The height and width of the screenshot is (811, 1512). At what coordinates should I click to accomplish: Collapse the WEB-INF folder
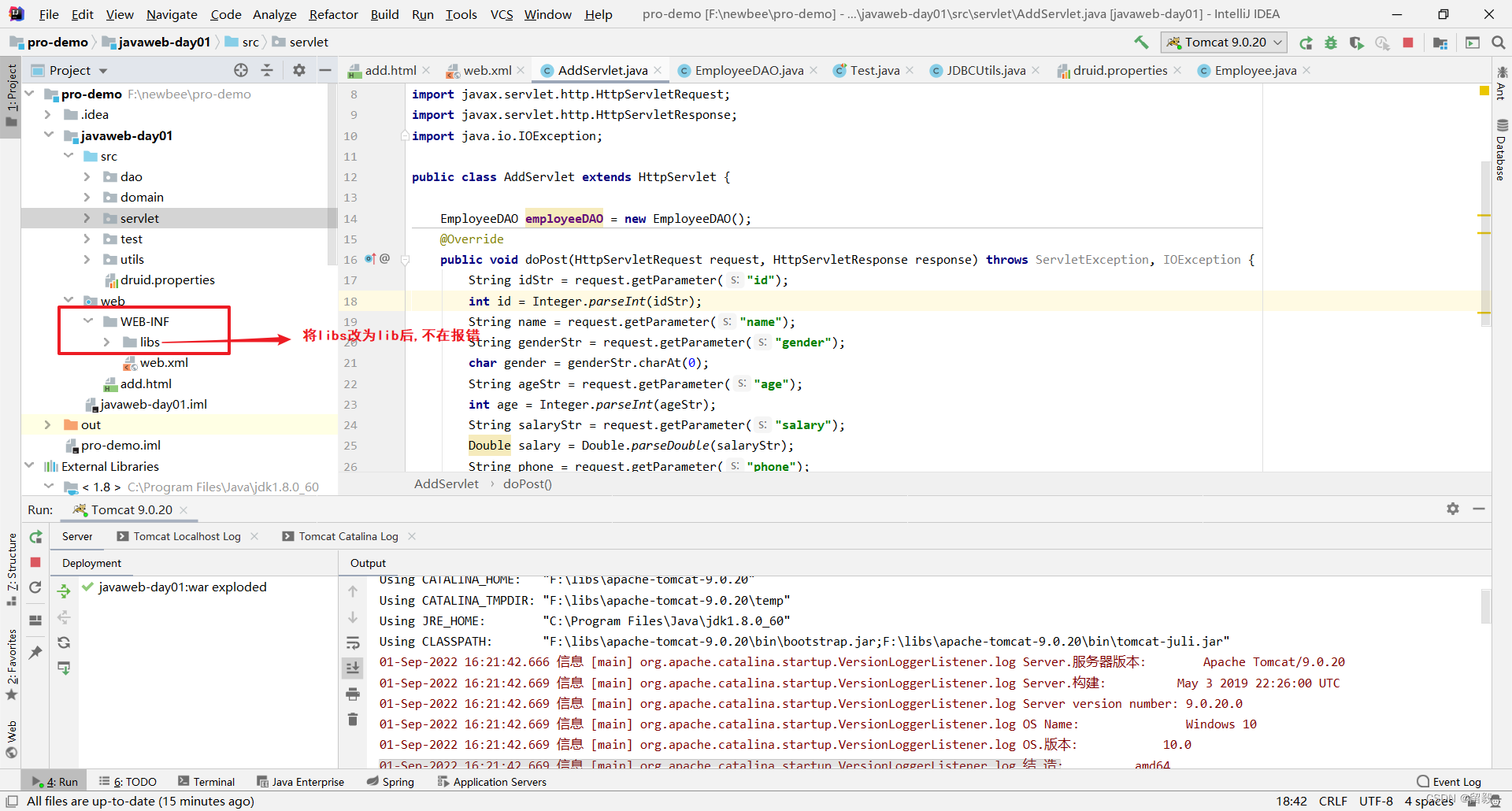point(88,320)
